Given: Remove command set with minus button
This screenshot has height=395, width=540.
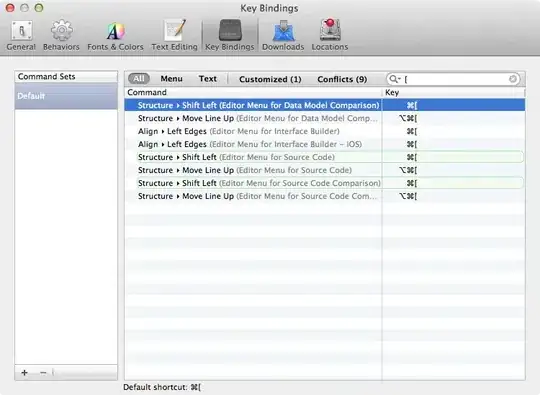Looking at the screenshot, I should tap(43, 373).
